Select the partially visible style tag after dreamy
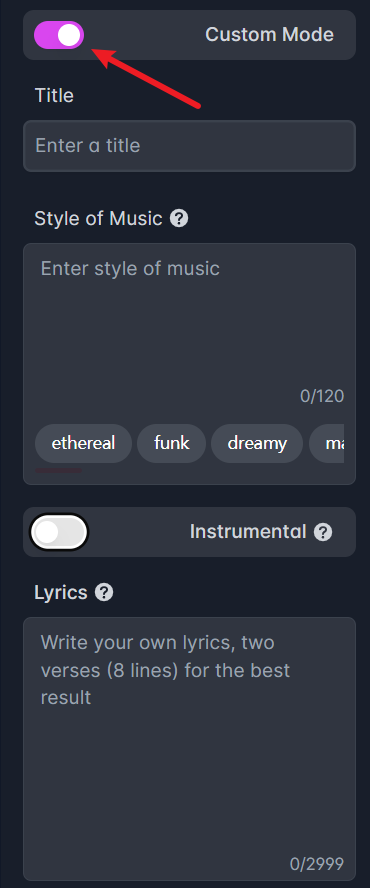 [x=327, y=443]
